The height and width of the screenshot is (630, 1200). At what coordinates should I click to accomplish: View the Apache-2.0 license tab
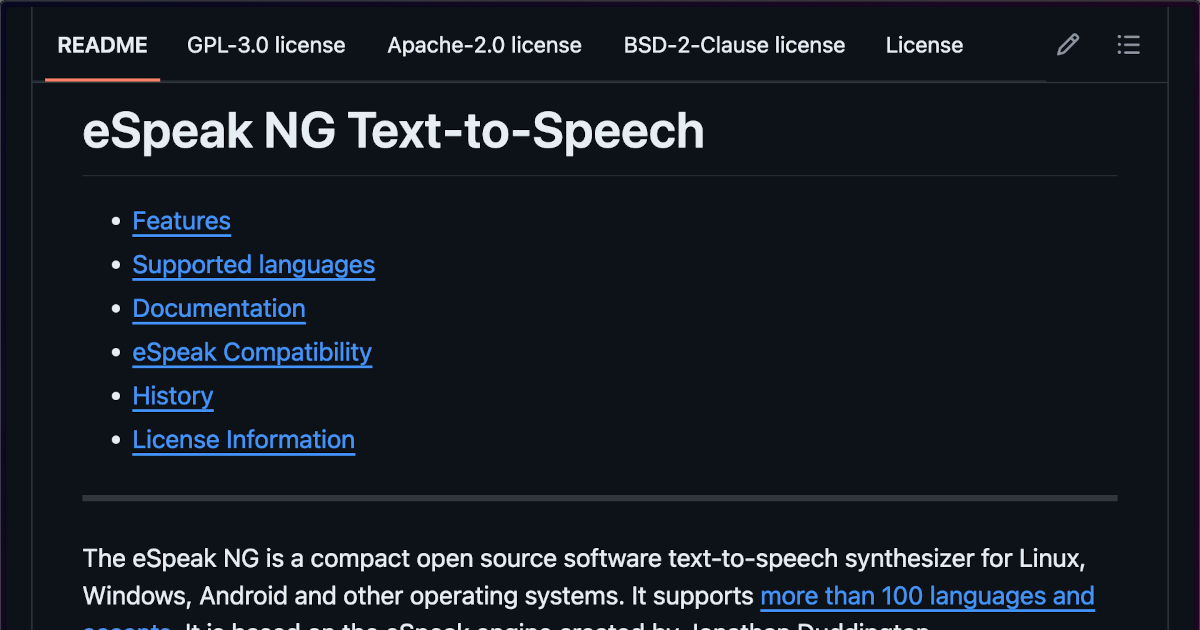[484, 45]
